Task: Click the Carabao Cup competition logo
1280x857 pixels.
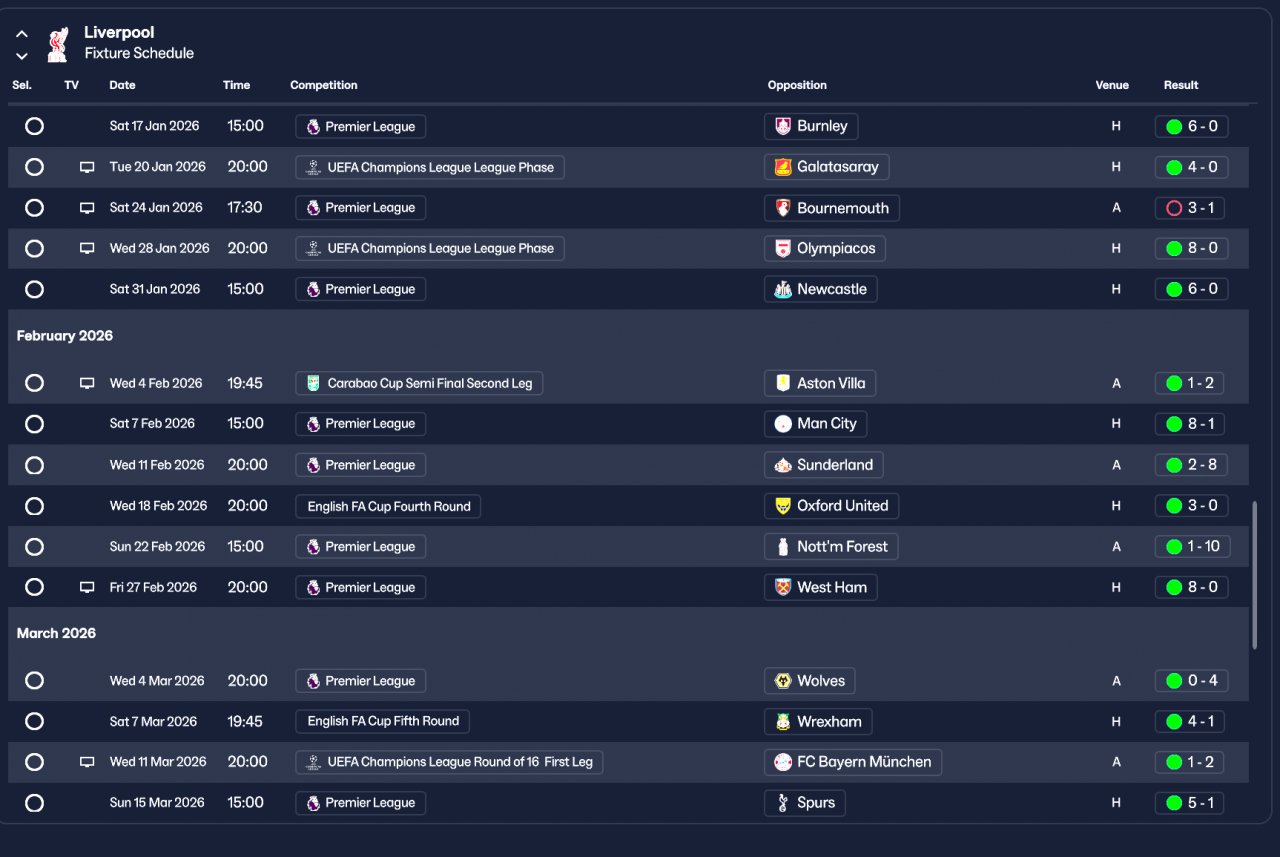Action: point(314,384)
